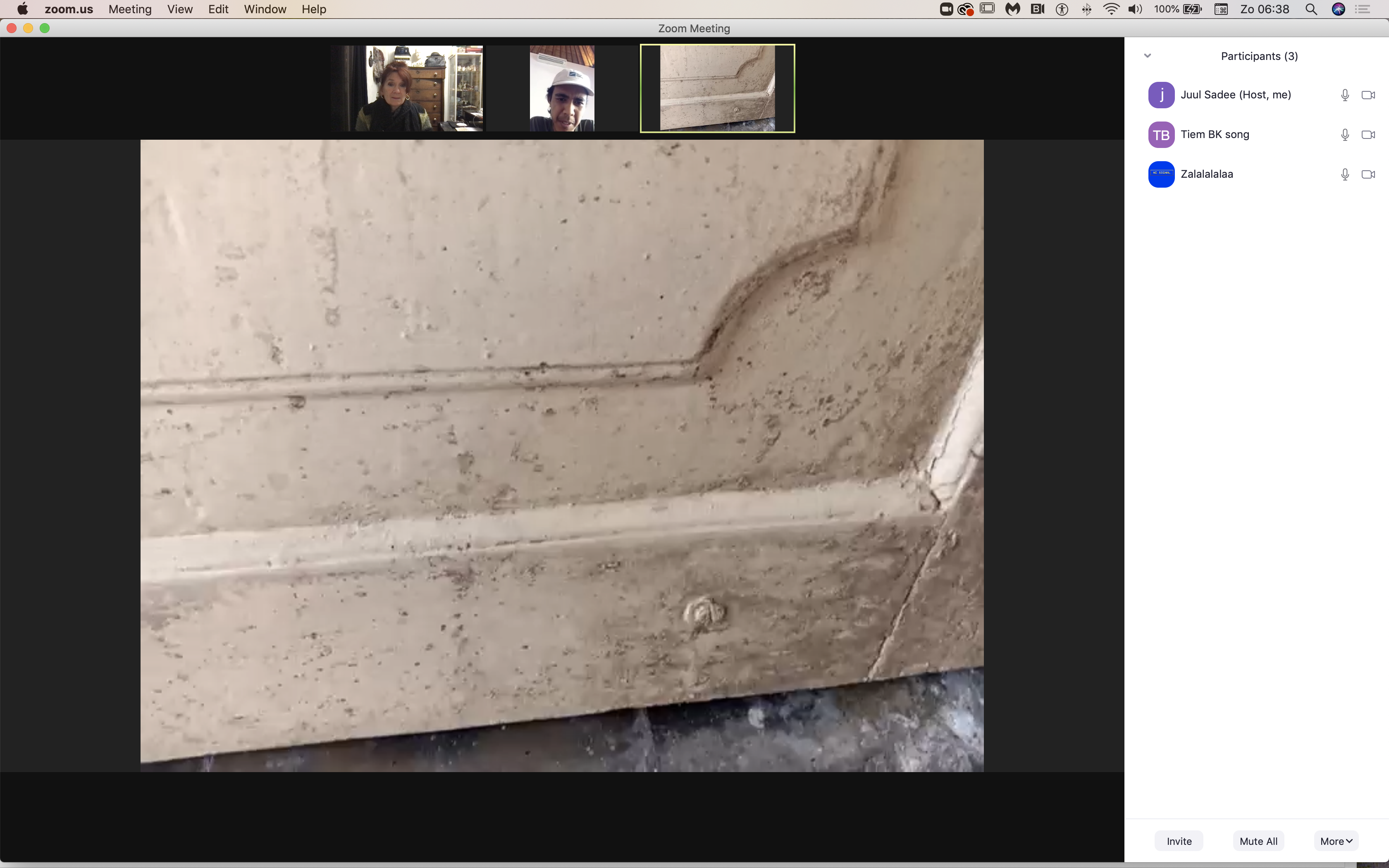
Task: Open the volume control in menu bar
Action: tap(1135, 9)
